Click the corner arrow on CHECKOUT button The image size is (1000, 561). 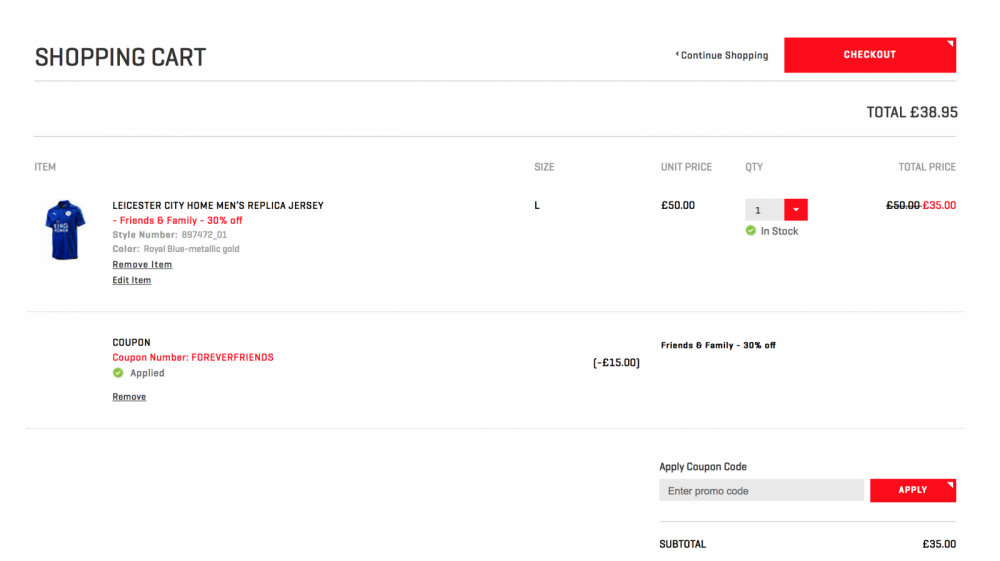[950, 43]
